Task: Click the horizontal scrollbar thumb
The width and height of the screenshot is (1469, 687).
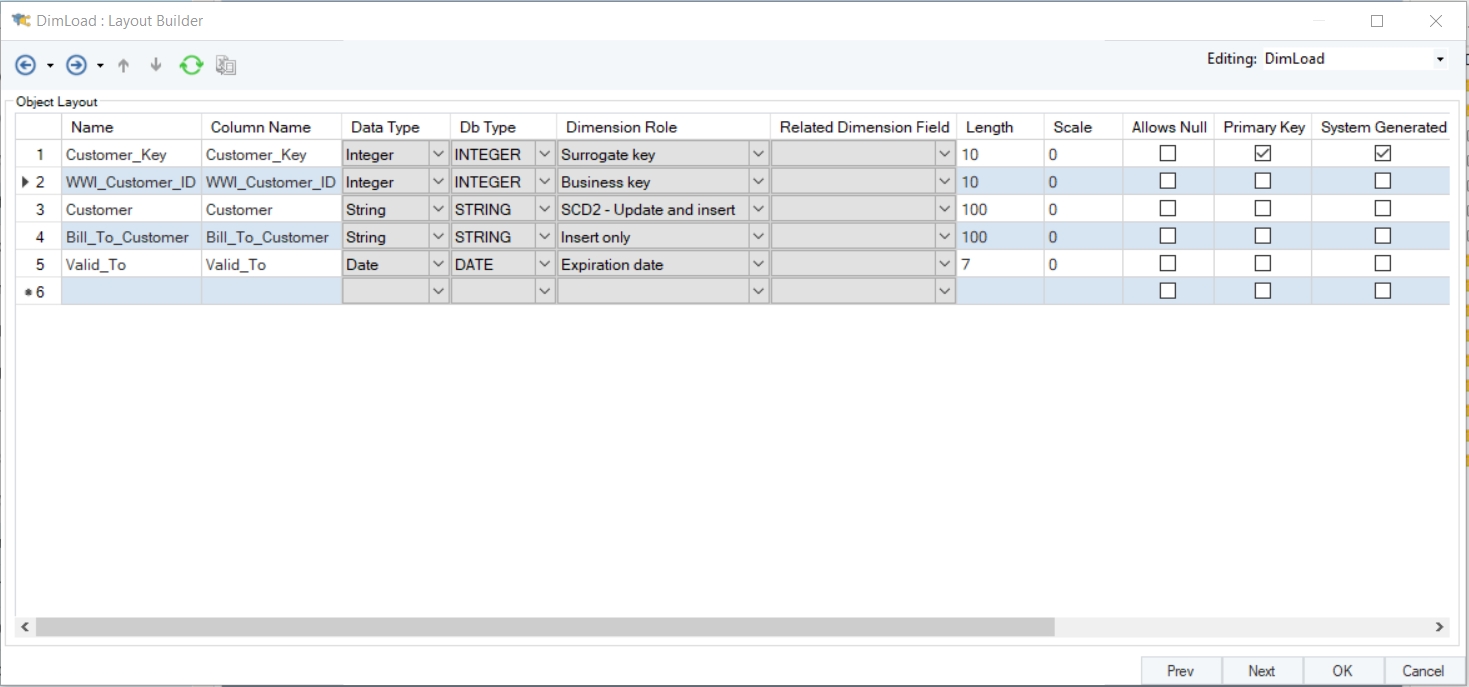Action: point(545,627)
